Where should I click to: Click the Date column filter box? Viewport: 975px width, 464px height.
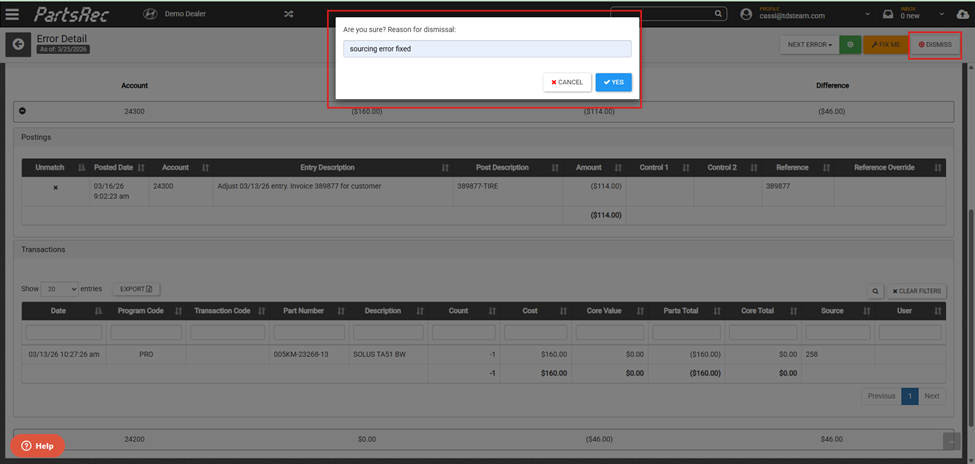pos(64,332)
